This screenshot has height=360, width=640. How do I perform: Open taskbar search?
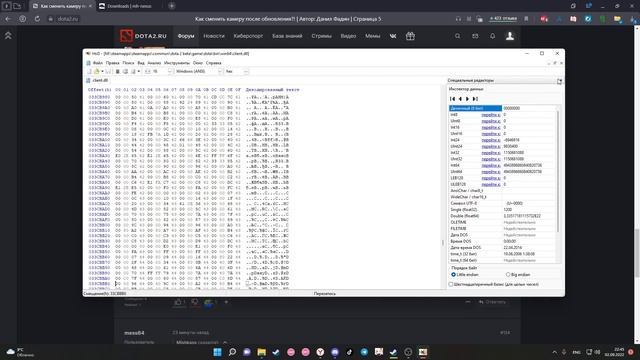tap(232, 352)
